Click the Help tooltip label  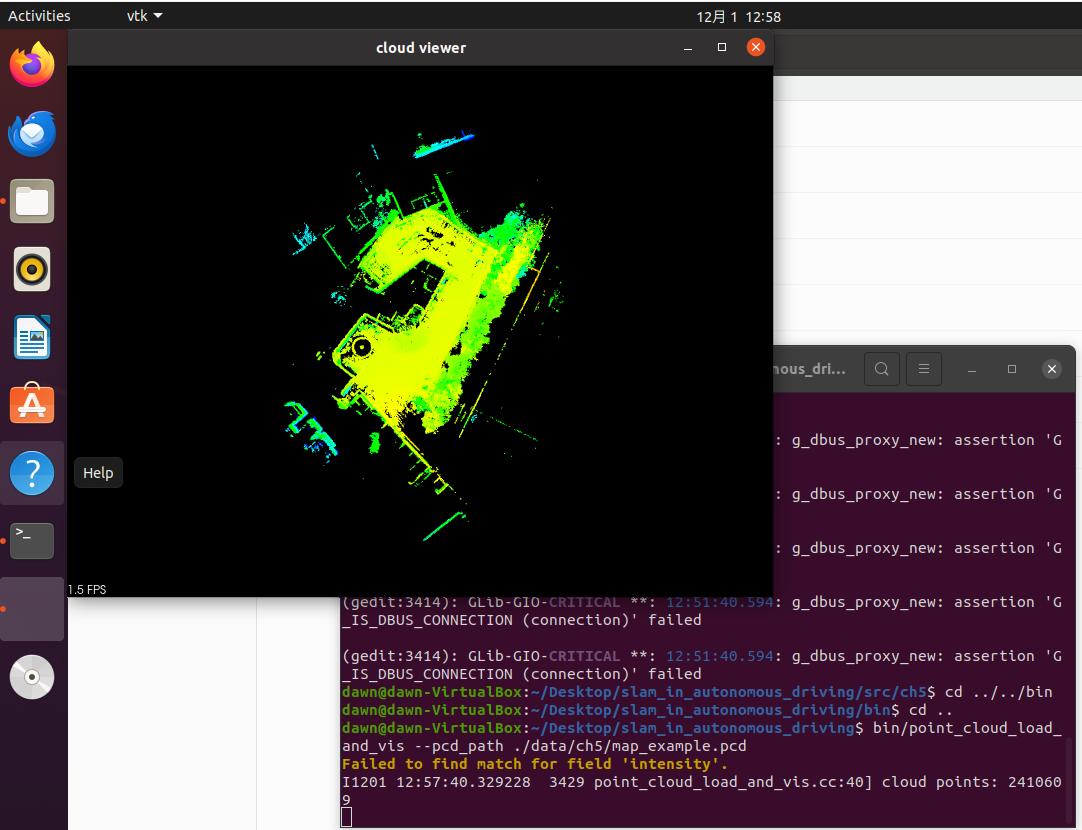(x=98, y=473)
